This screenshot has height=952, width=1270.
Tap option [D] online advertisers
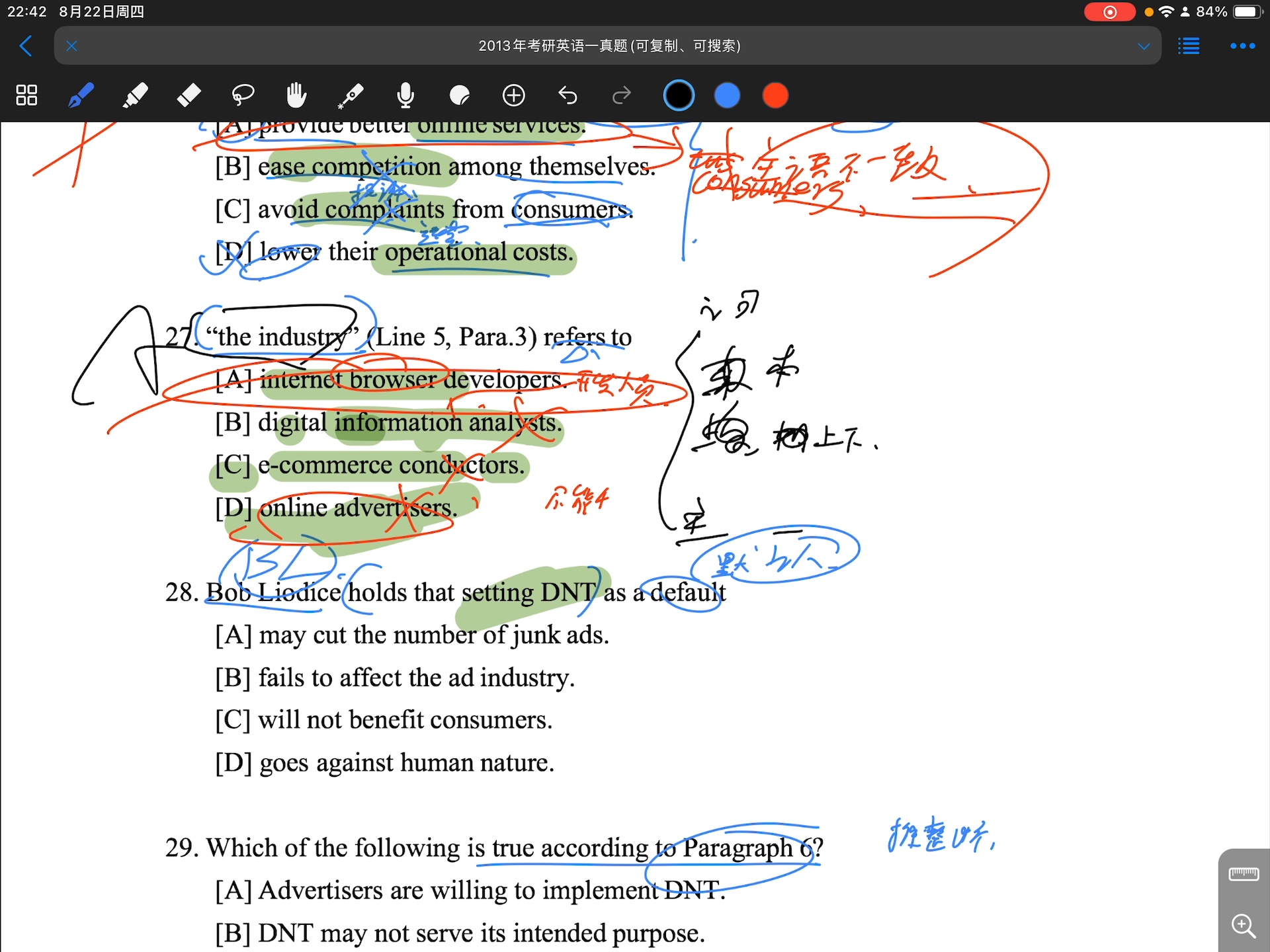point(336,508)
